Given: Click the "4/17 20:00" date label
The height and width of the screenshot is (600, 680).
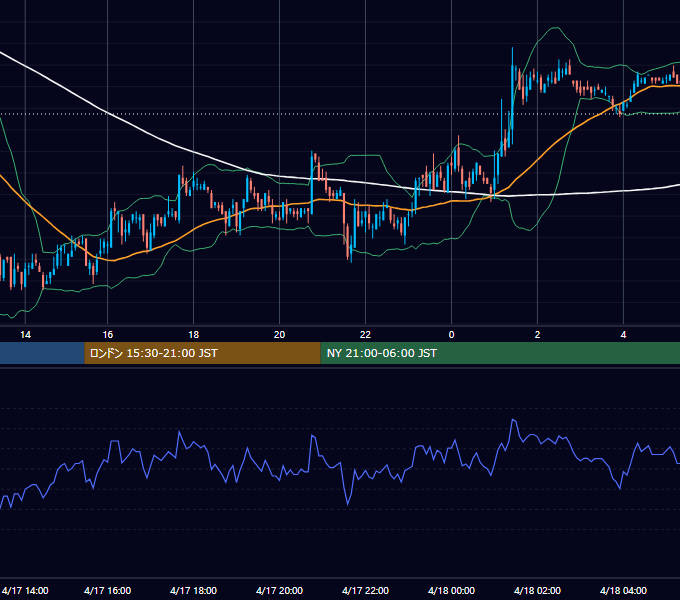Looking at the screenshot, I should pyautogui.click(x=279, y=590).
